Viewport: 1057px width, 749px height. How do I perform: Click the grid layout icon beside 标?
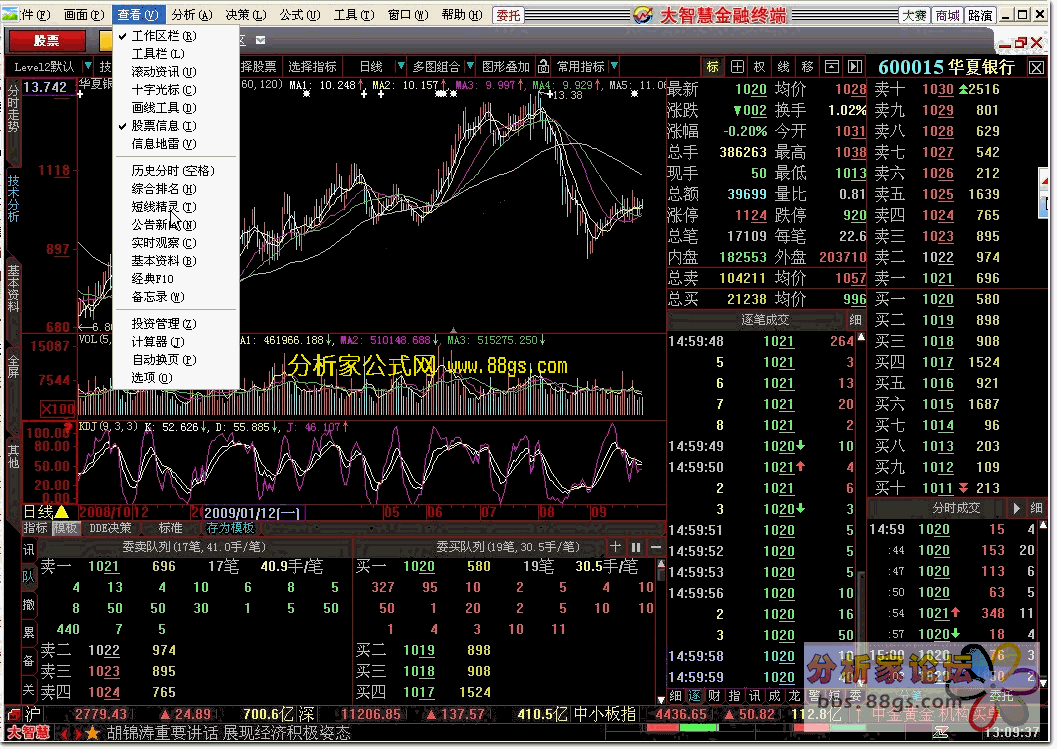click(x=737, y=67)
